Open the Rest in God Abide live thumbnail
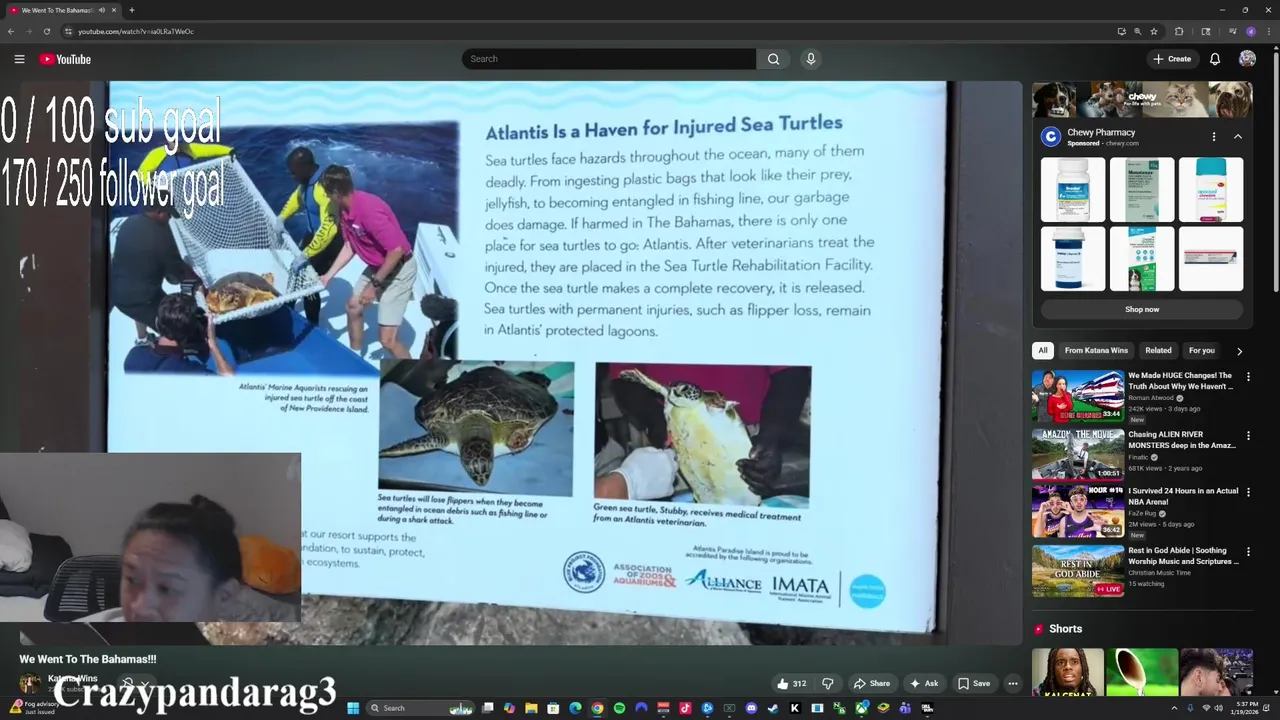 click(x=1078, y=570)
